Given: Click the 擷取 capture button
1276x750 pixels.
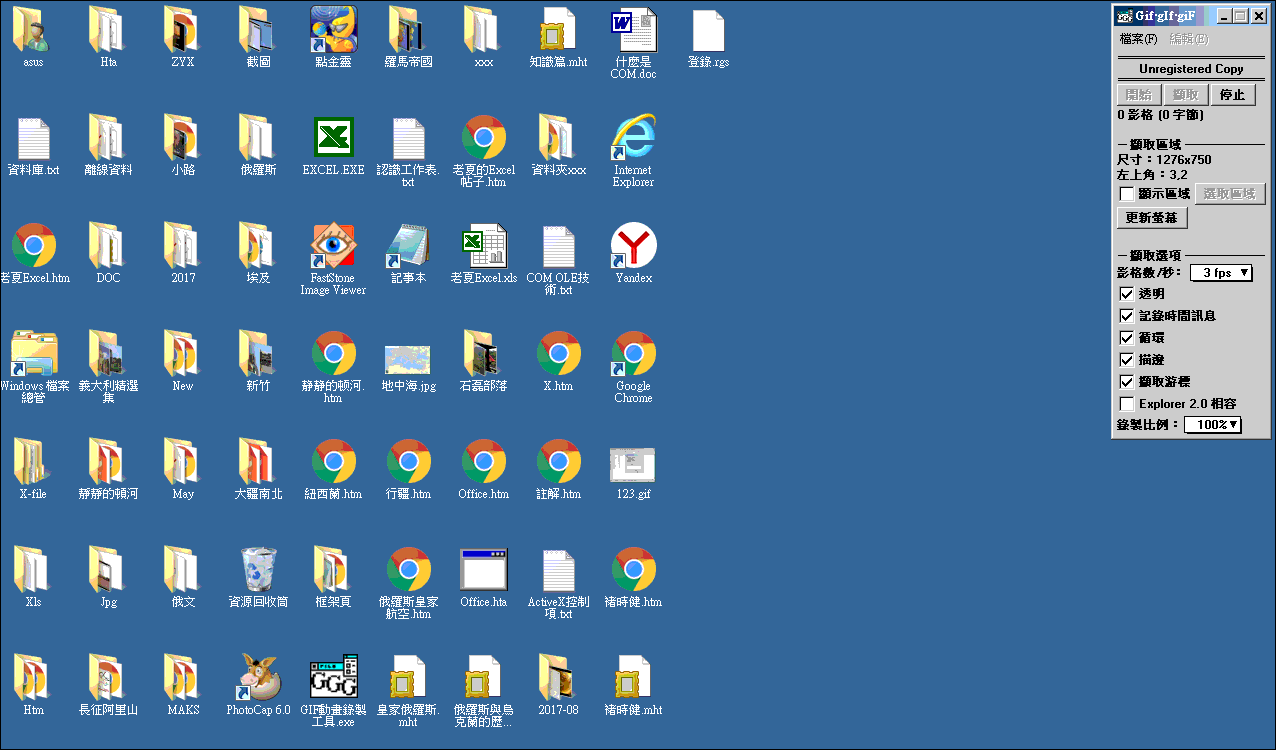Looking at the screenshot, I should point(1186,95).
